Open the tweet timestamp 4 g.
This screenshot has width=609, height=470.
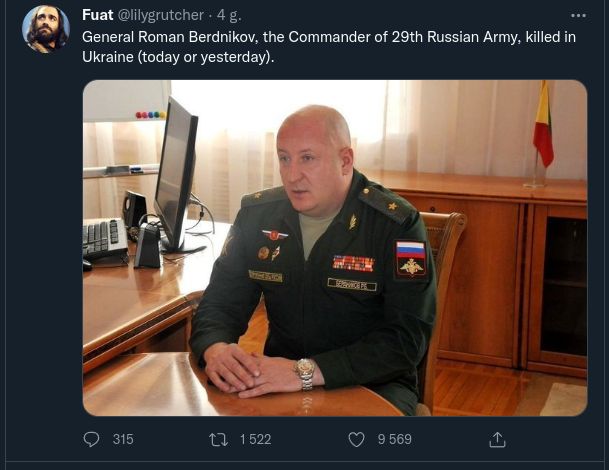click(x=229, y=16)
